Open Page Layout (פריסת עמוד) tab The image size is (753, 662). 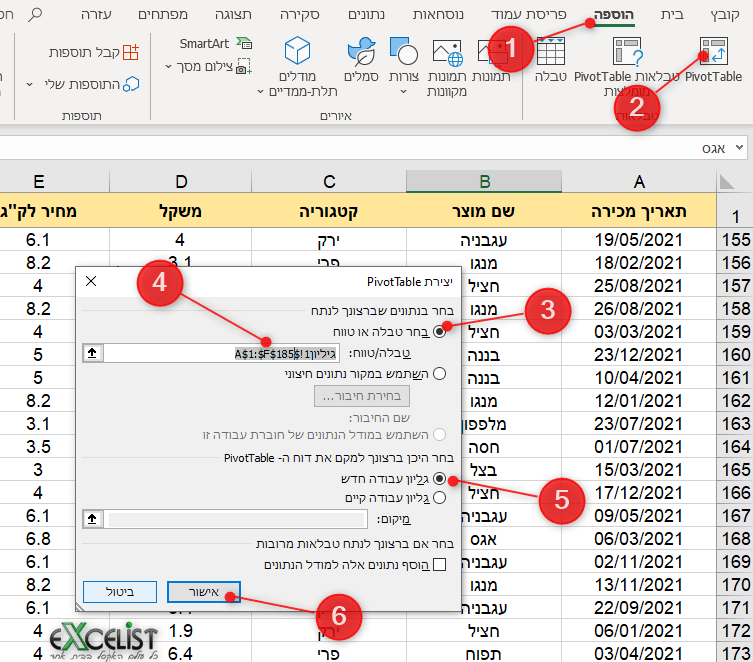(529, 15)
